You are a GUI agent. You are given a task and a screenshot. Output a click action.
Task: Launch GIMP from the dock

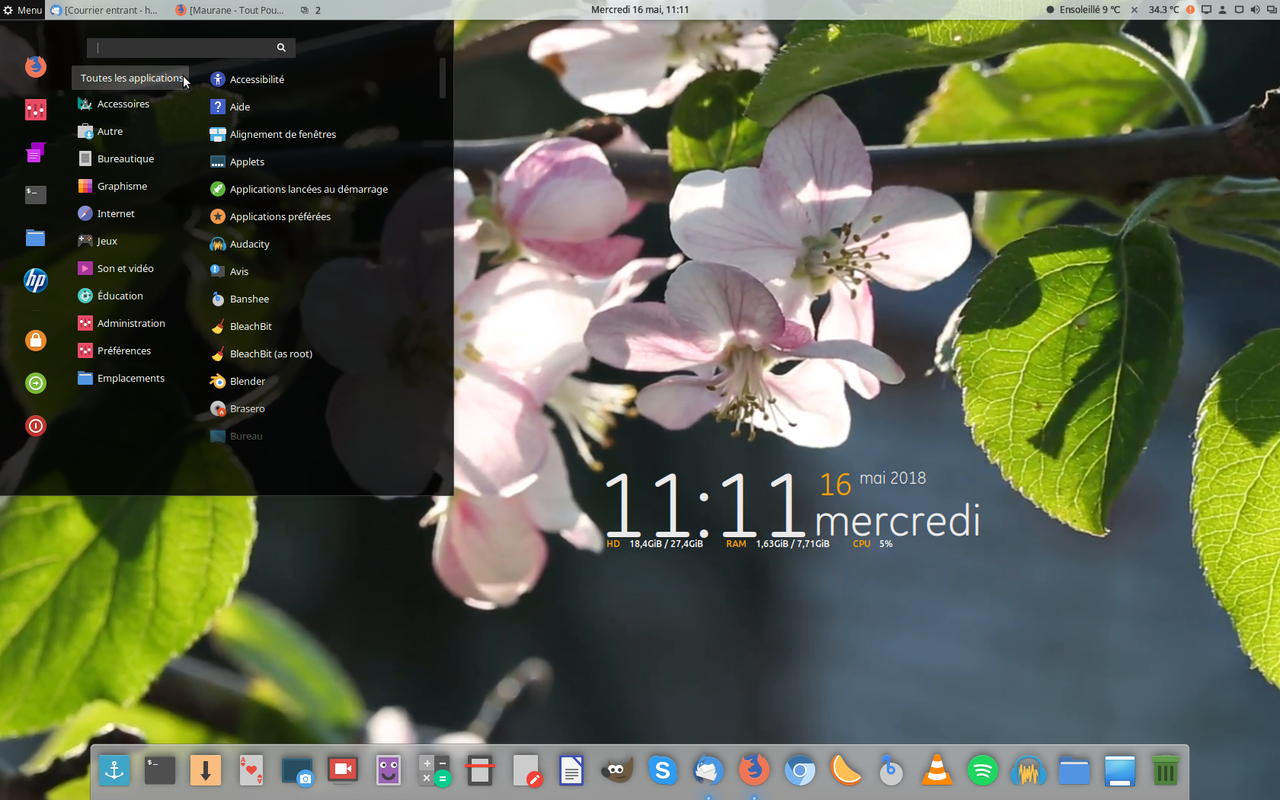click(617, 770)
